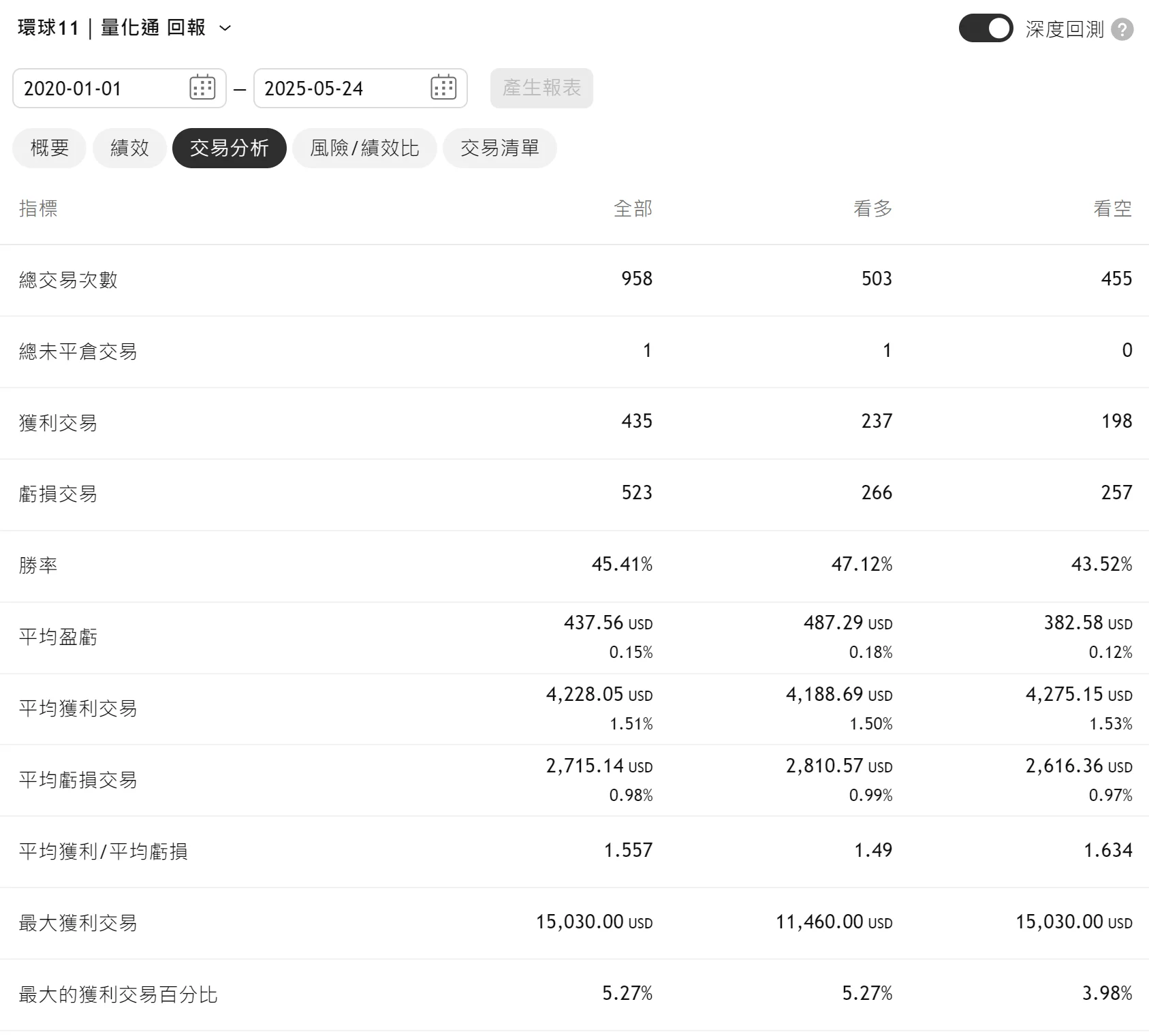The height and width of the screenshot is (1036, 1149).
Task: Open the 深度回測 help question mark
Action: tap(1122, 29)
